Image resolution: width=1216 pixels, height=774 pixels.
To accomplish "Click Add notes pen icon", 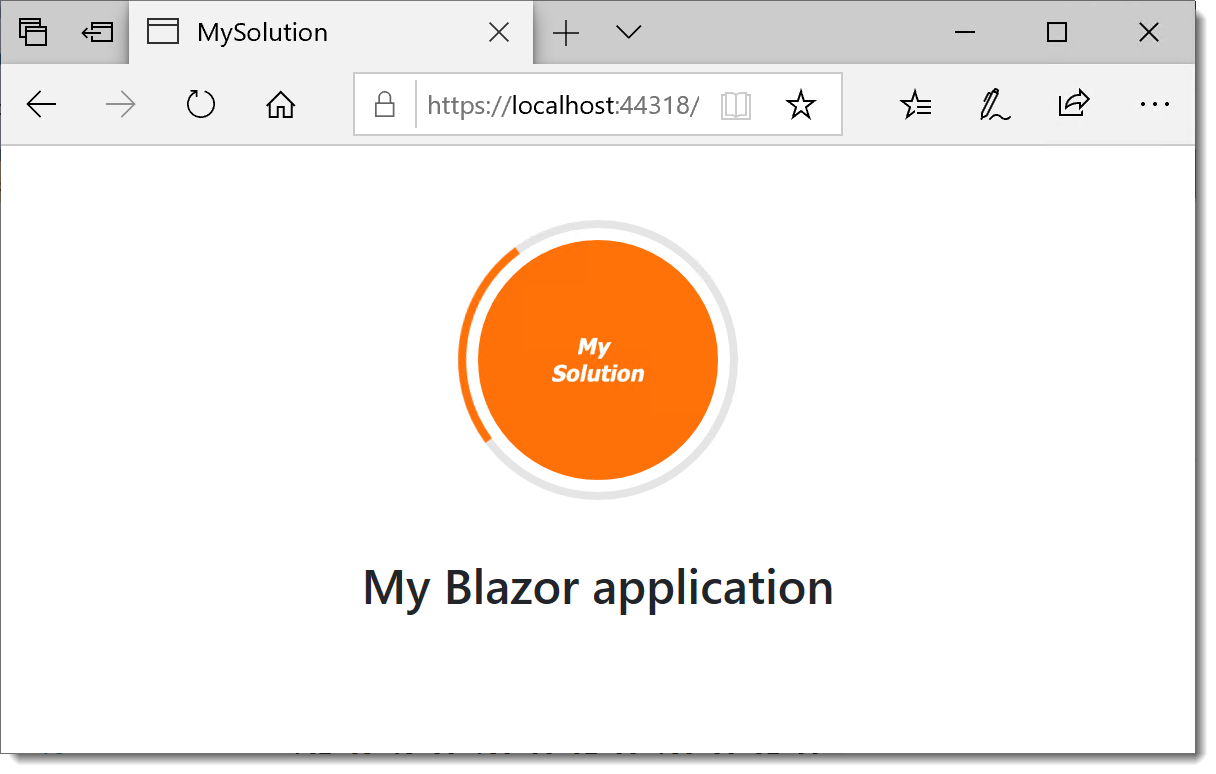I will click(x=994, y=104).
